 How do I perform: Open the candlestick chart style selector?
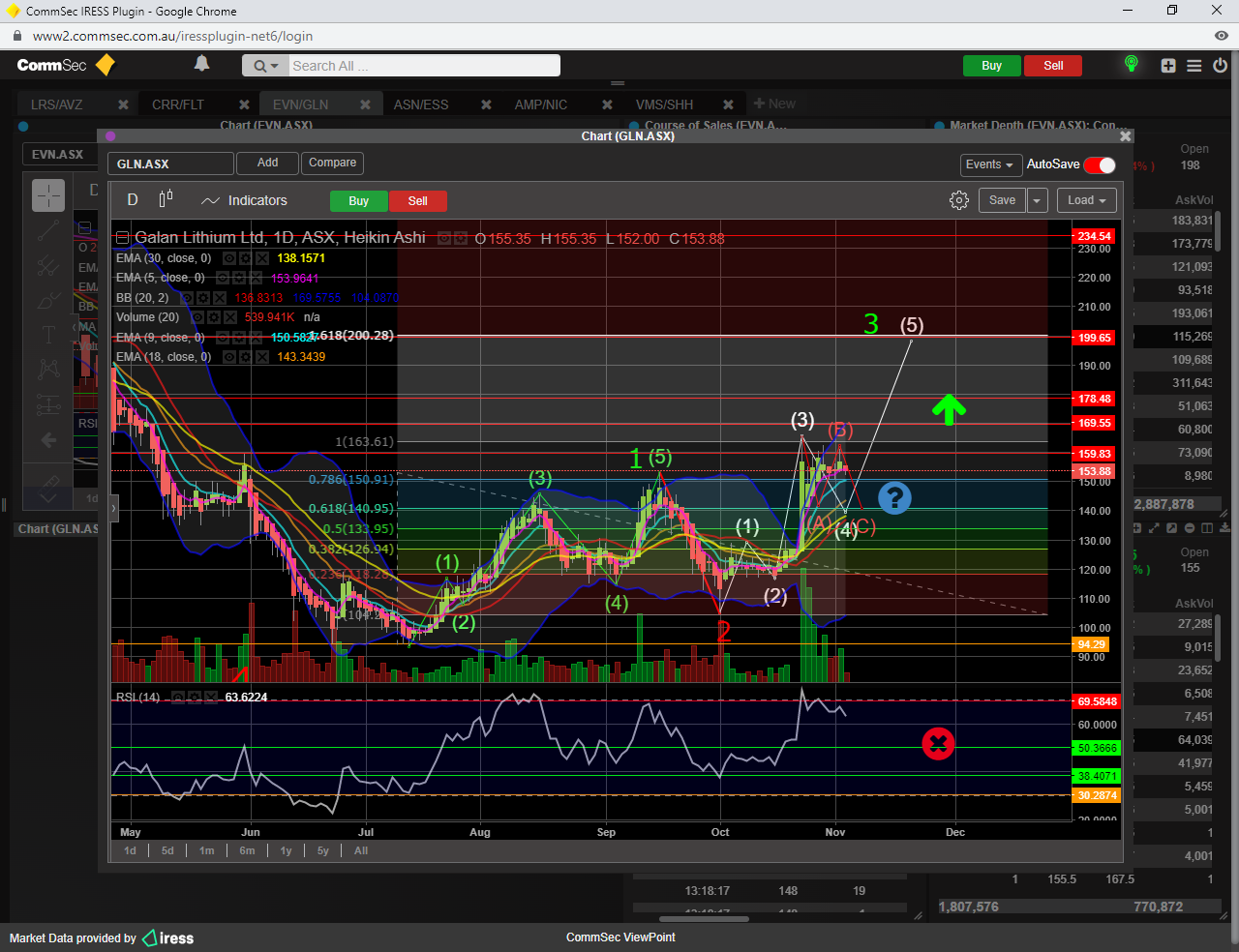(x=166, y=199)
